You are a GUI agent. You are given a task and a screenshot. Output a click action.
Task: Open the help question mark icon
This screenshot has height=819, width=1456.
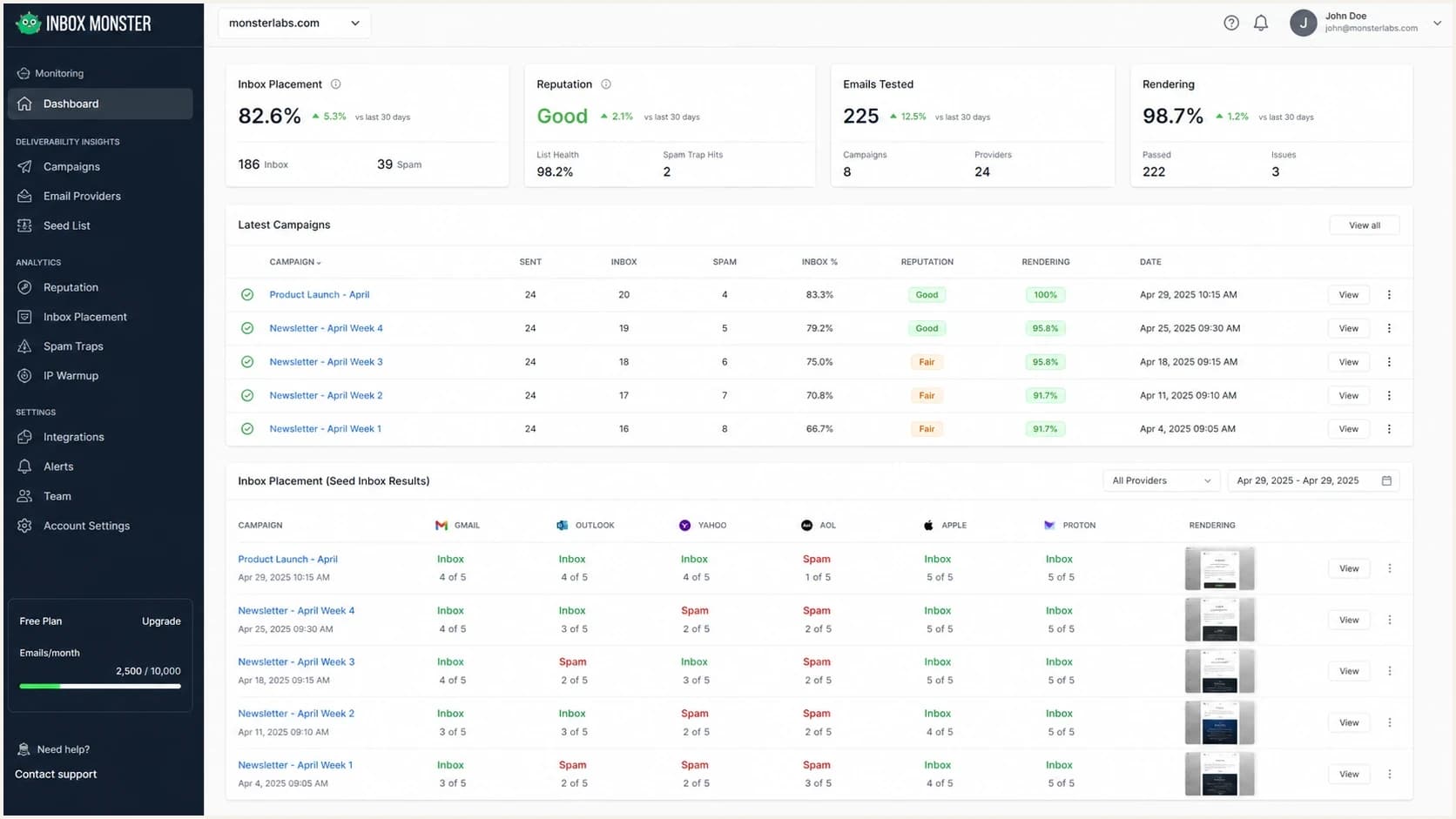pyautogui.click(x=1230, y=23)
